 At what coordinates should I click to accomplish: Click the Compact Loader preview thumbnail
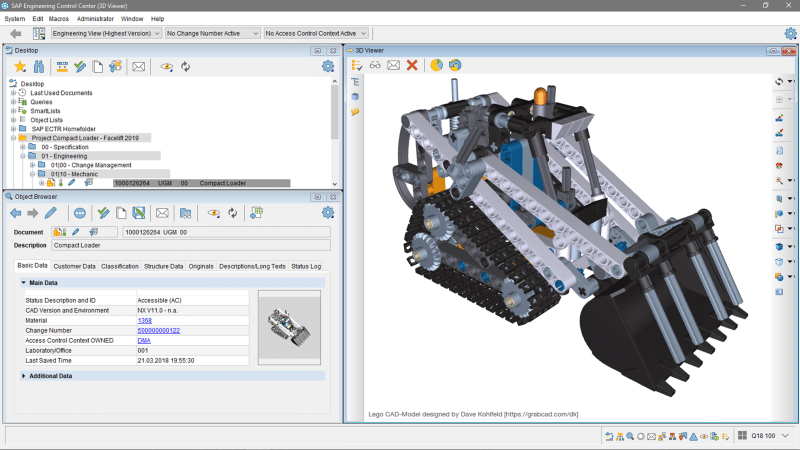pos(289,328)
